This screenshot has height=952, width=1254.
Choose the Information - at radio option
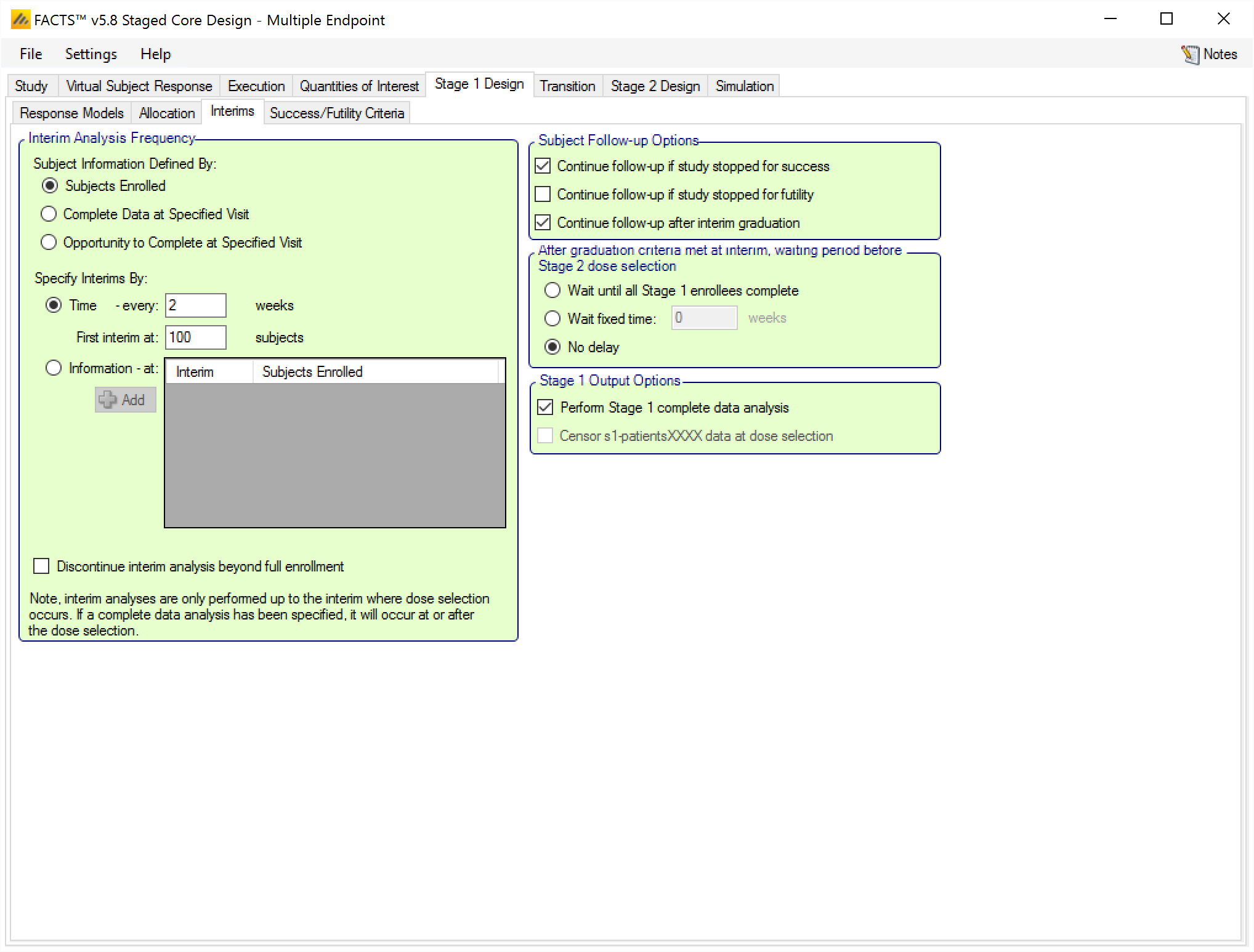[54, 368]
